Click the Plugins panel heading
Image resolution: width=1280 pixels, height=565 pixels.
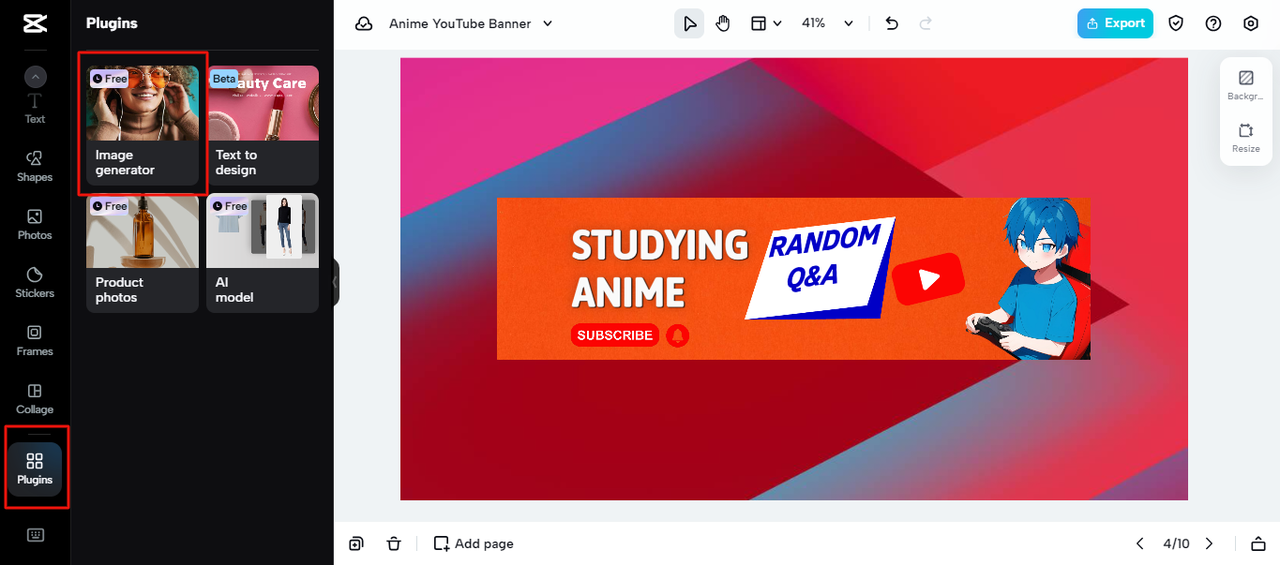click(112, 23)
